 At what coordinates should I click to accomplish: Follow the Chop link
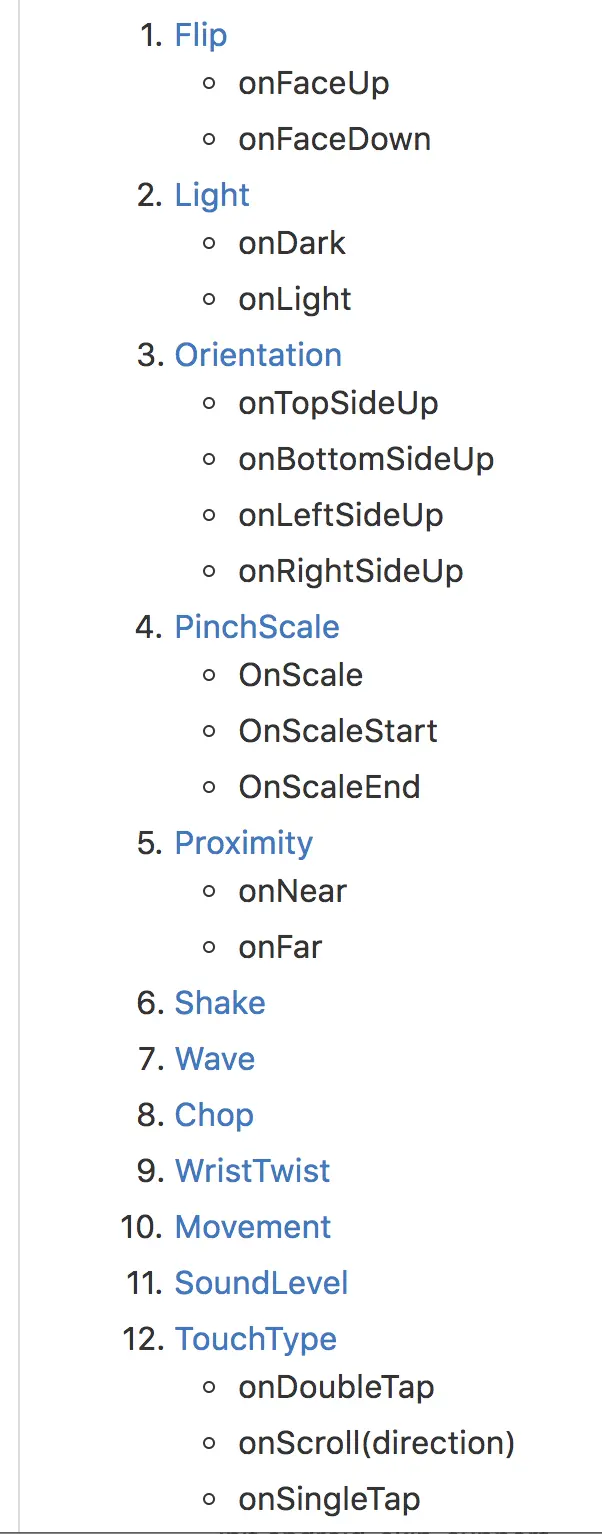click(214, 1115)
